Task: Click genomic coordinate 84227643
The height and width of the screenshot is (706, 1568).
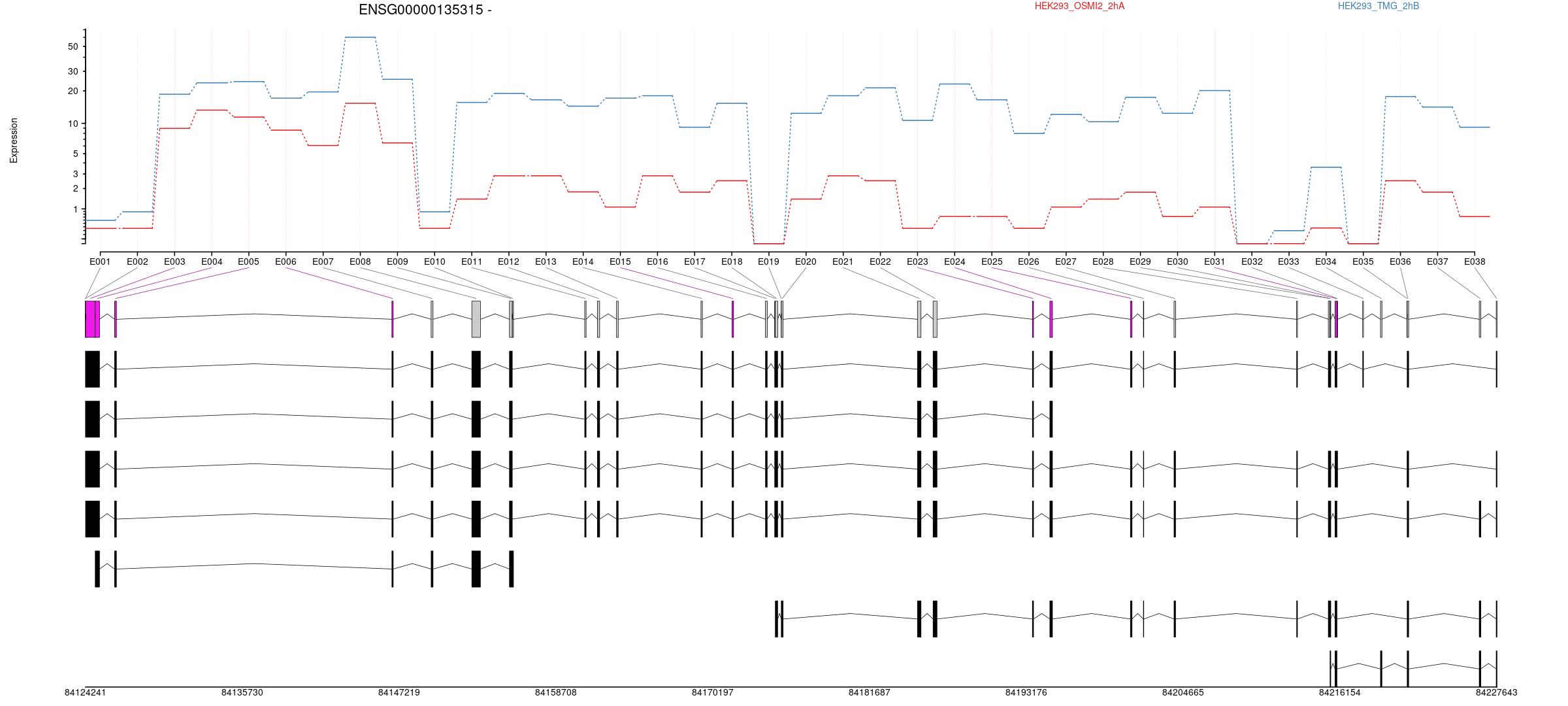Action: coord(1497,692)
